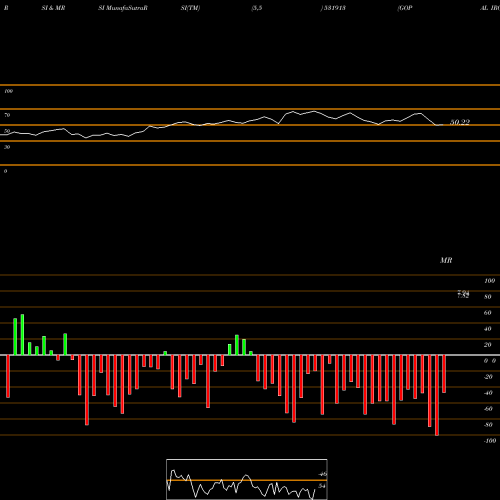Screen dimensions: 500x500
Task: Open the mini RSI overview chart thumbnail
Action: coord(247,479)
